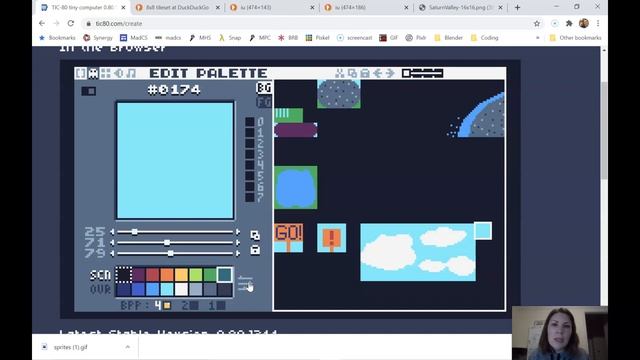Select the blue pond sprite
The height and width of the screenshot is (360, 640).
296,188
